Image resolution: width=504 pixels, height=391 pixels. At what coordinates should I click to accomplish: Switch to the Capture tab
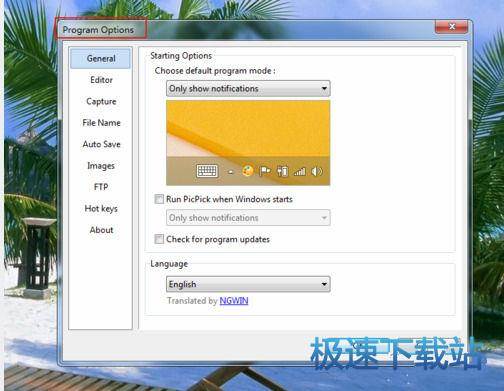coord(101,101)
